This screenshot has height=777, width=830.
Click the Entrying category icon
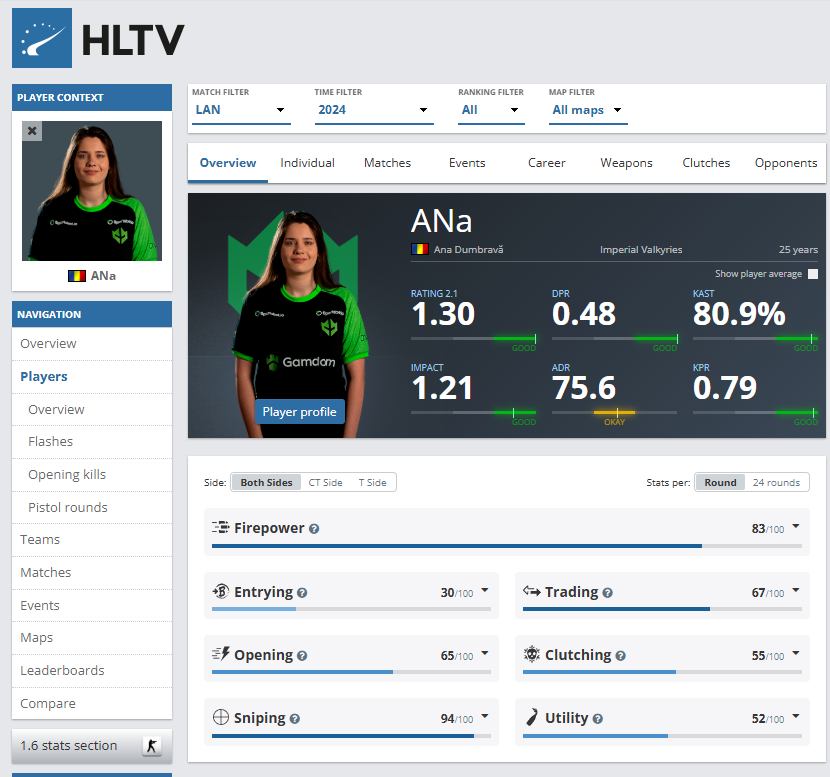coord(220,591)
